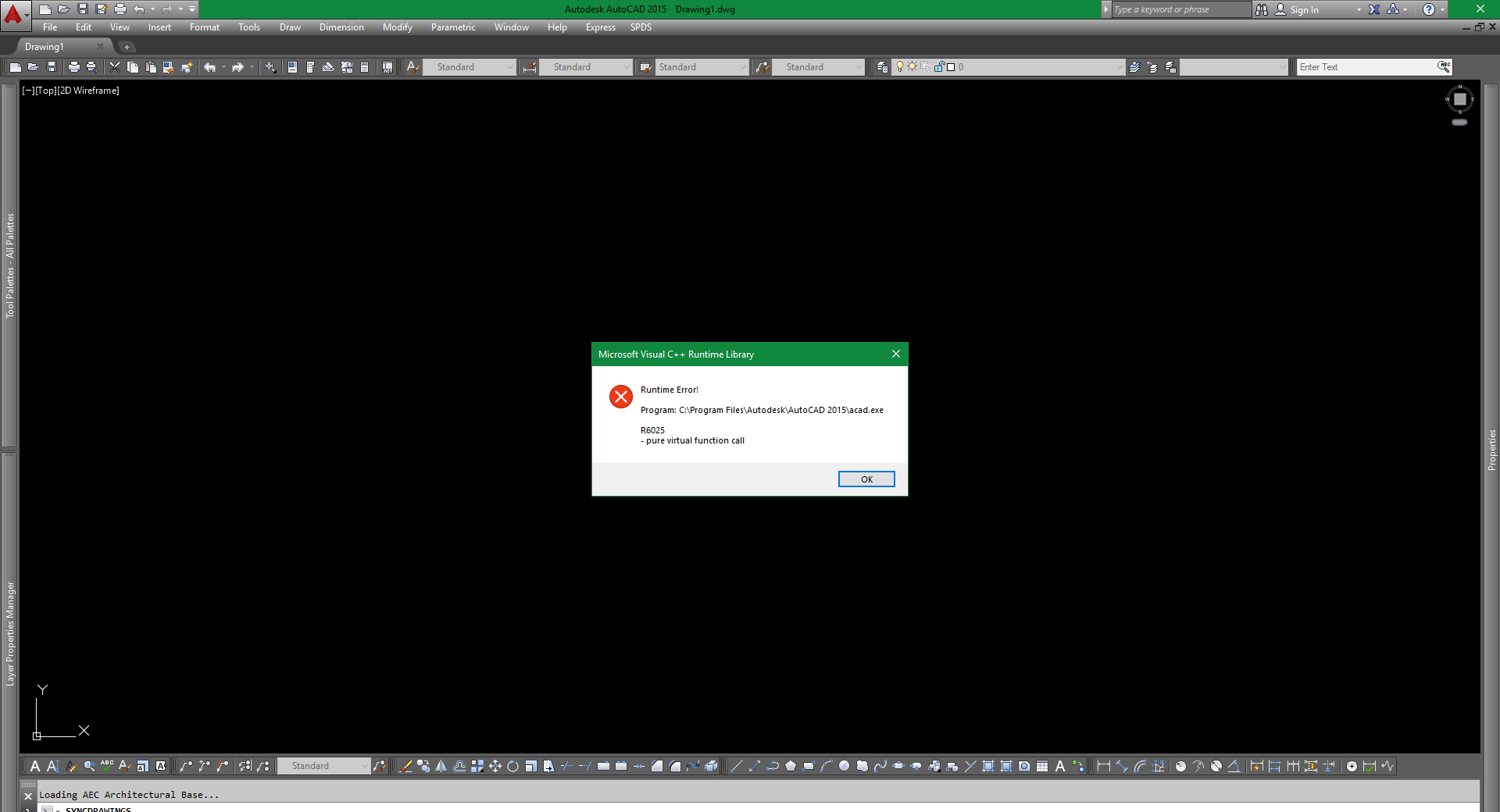Click the Line icon in Draw toolbar
Viewport: 1500px width, 812px height.
click(x=737, y=766)
